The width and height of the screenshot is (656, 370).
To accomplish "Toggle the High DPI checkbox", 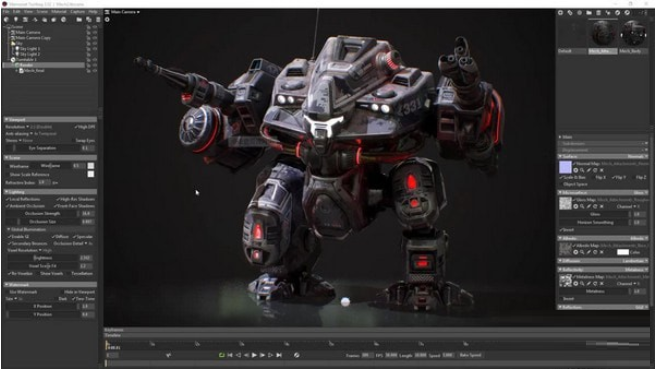I will click(77, 127).
